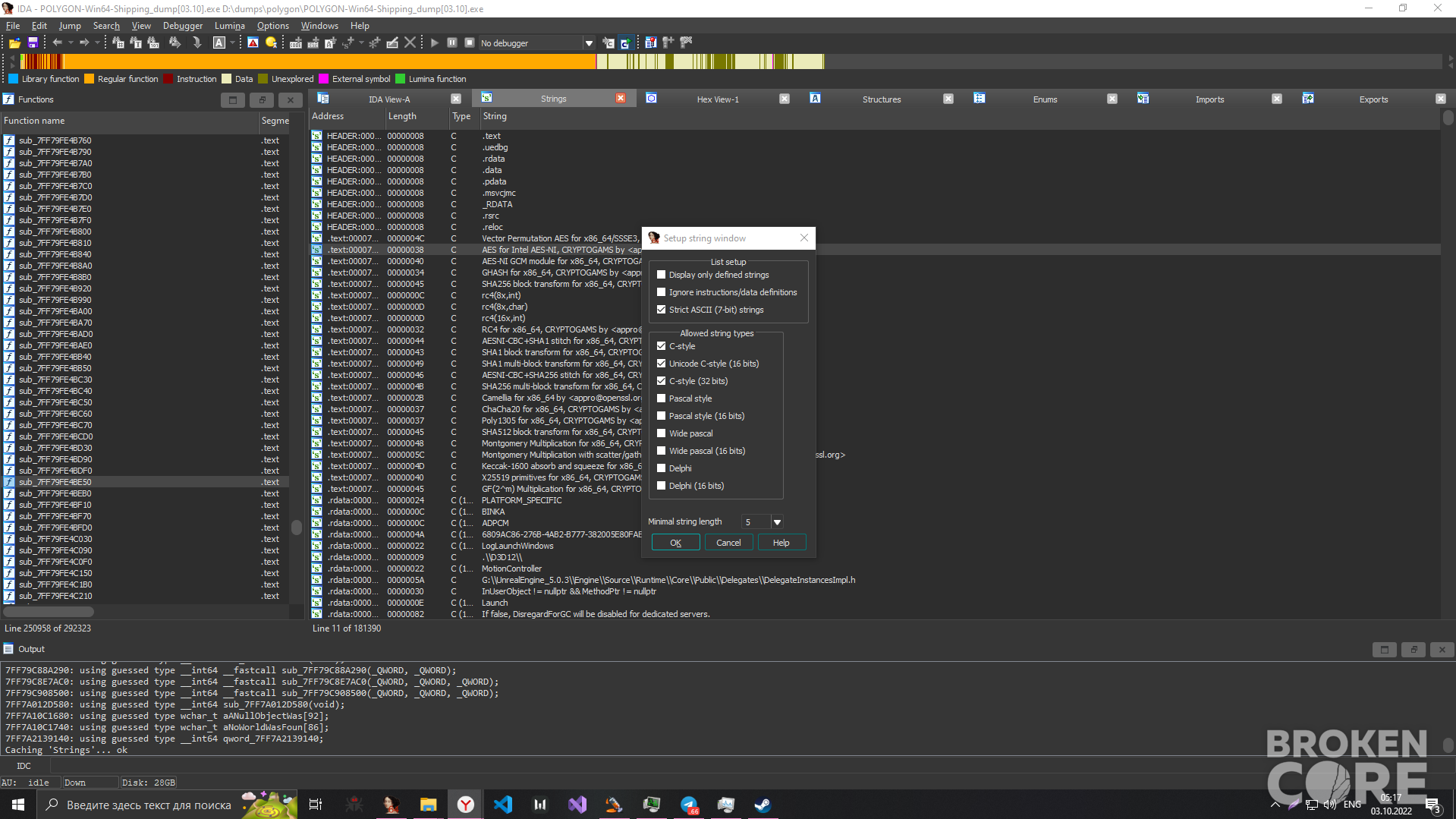The height and width of the screenshot is (819, 1456).
Task: Click the Minimal string length input field
Action: pyautogui.click(x=756, y=522)
